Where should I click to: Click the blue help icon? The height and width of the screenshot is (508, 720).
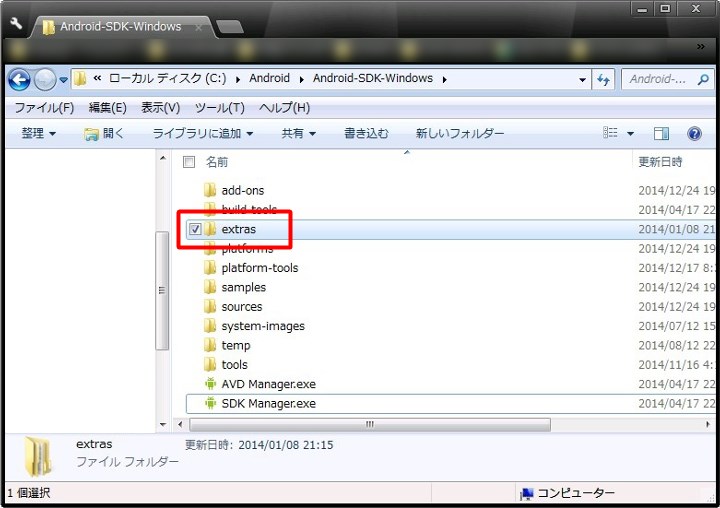pos(694,134)
